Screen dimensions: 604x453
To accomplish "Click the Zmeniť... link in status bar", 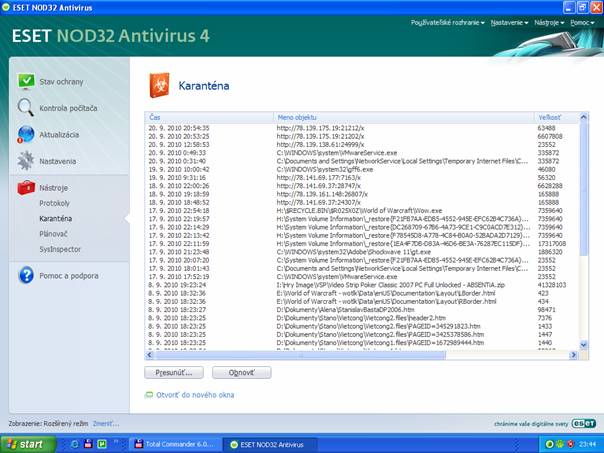I will (106, 424).
